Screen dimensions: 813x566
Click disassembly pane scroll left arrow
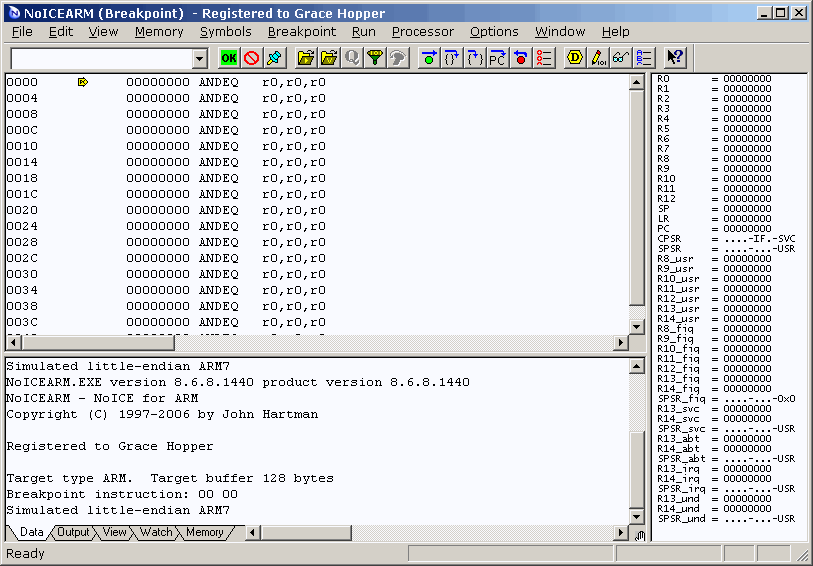(x=13, y=342)
